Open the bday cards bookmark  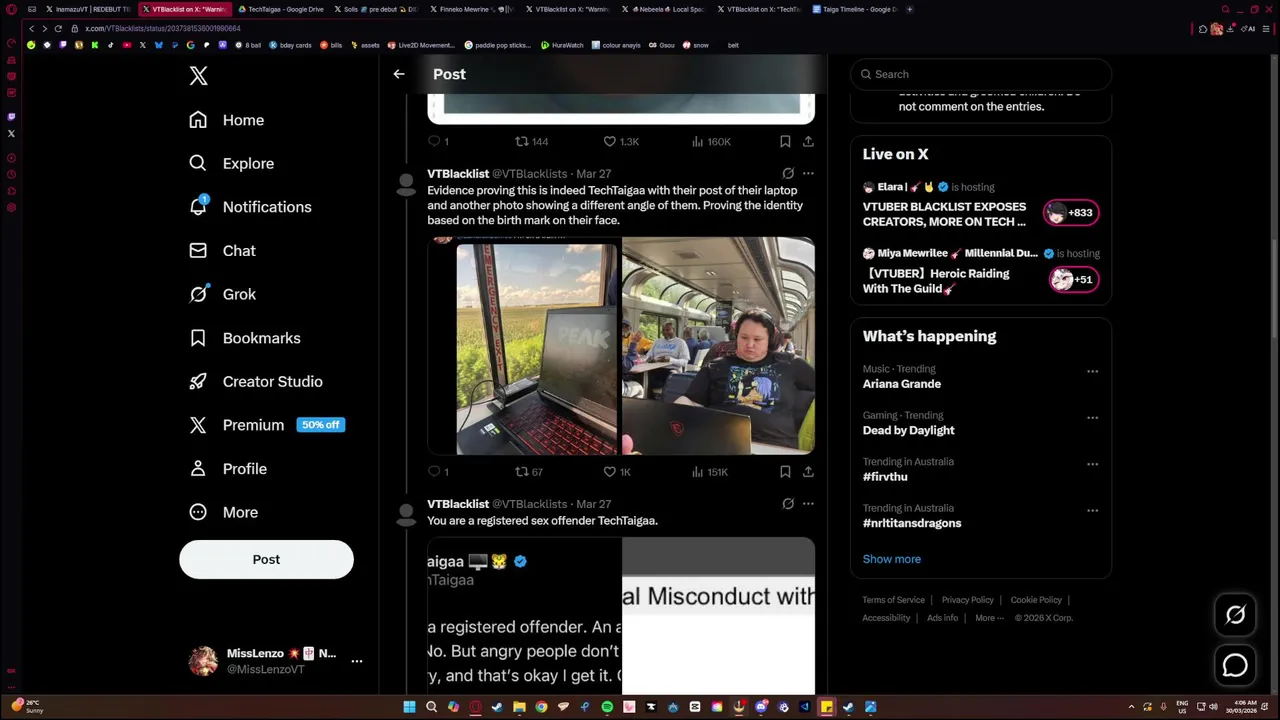[290, 45]
